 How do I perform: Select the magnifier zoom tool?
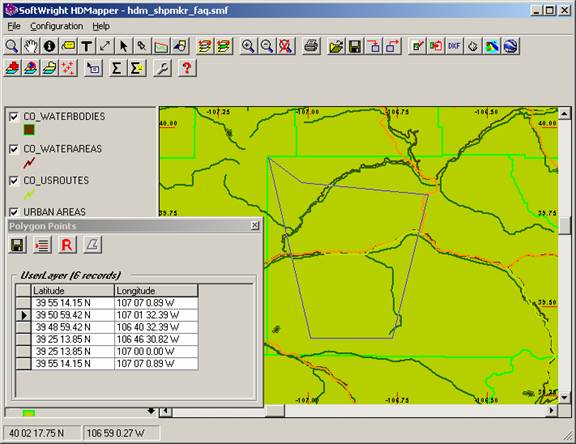coord(12,46)
